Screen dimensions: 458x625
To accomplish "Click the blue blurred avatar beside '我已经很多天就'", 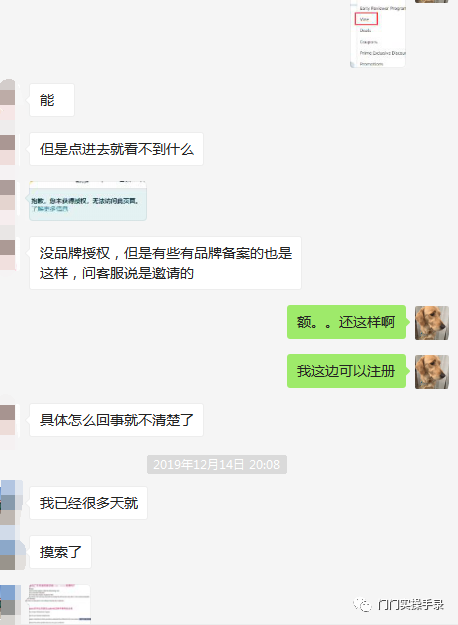I will click(x=11, y=502).
